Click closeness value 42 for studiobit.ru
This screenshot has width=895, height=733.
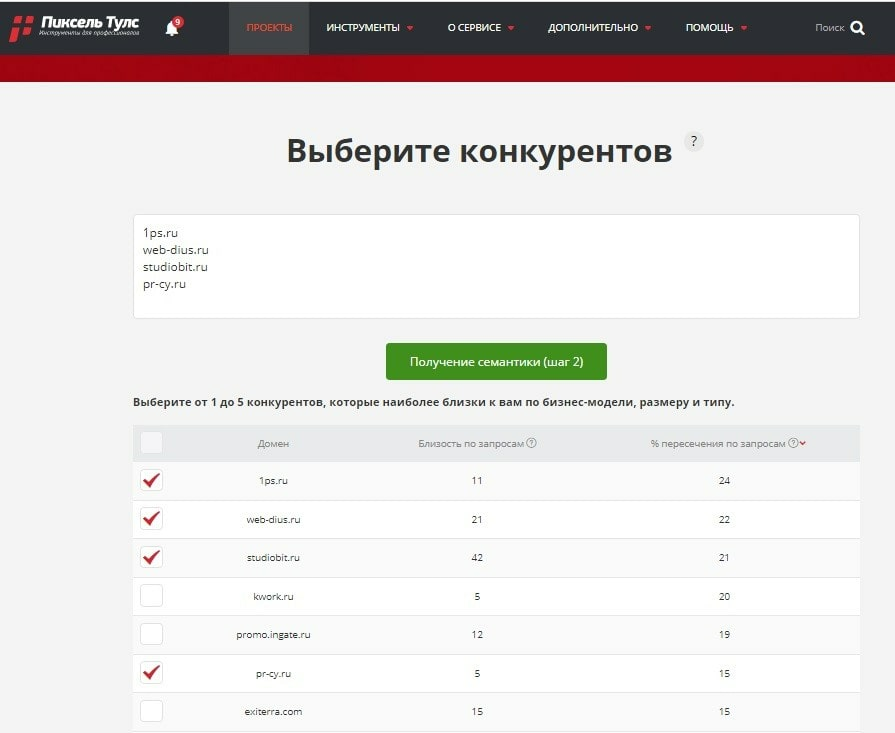click(x=477, y=558)
